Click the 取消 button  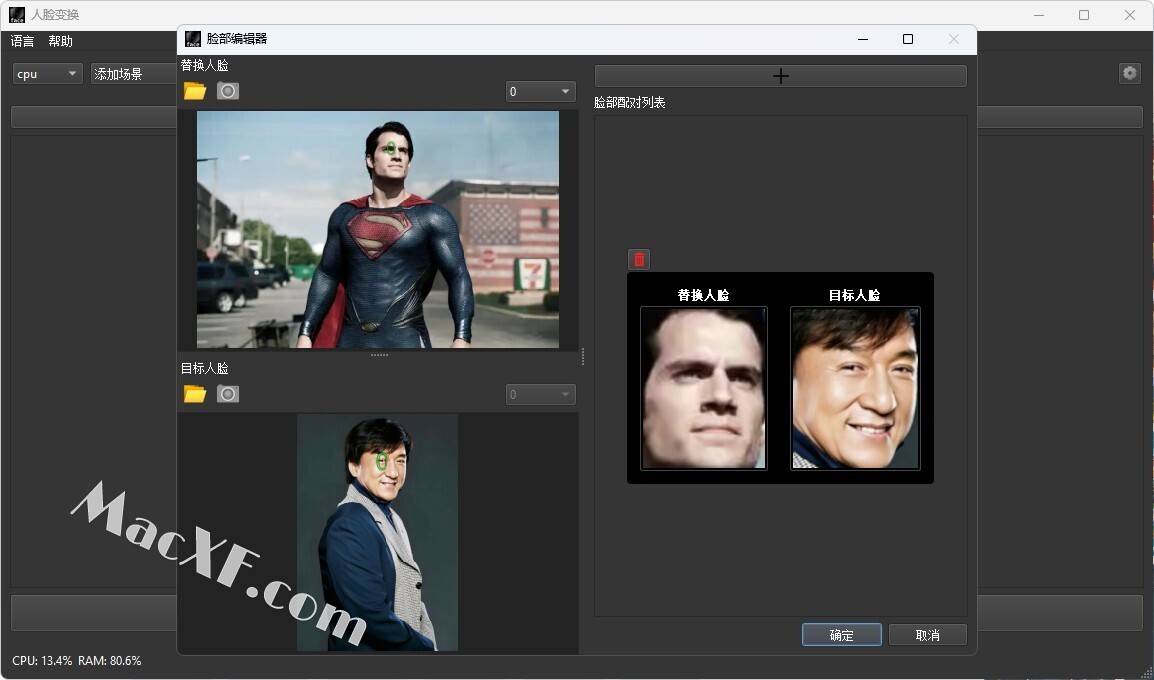point(927,635)
